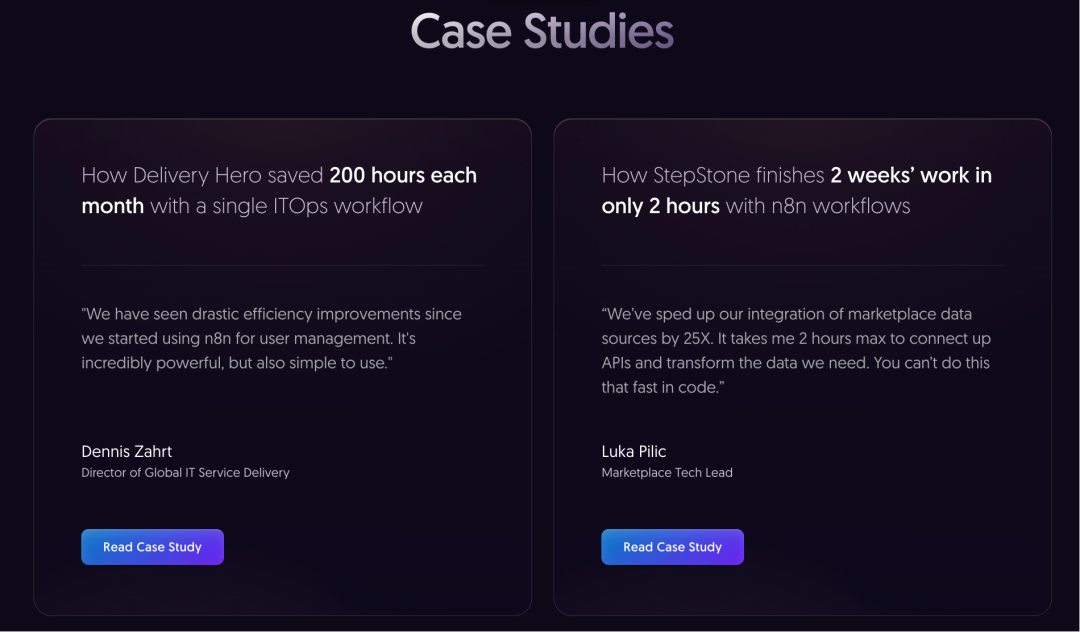This screenshot has width=1080, height=632.
Task: Select the StepStone case study headline
Action: [x=796, y=191]
